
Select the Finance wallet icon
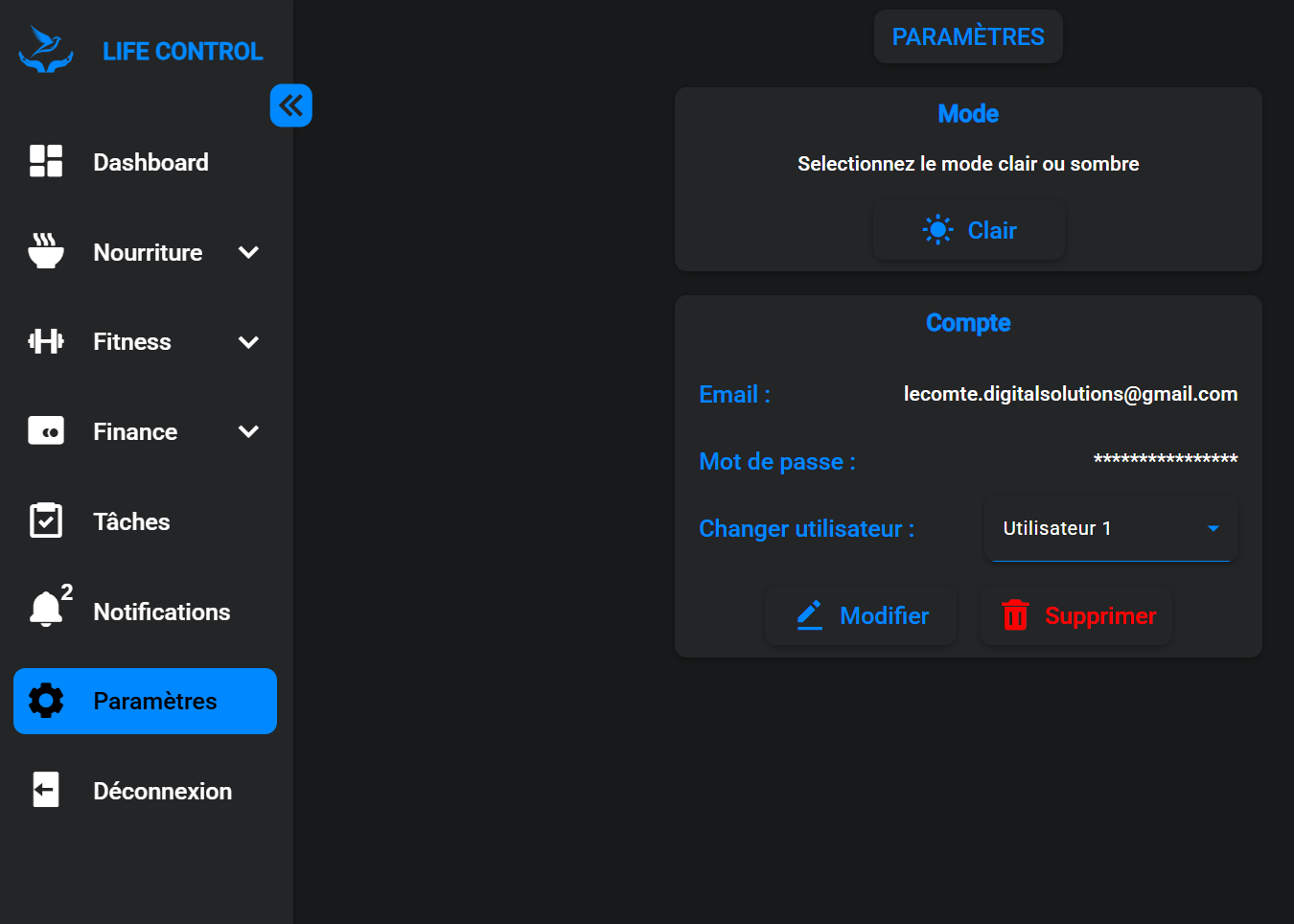pos(45,431)
